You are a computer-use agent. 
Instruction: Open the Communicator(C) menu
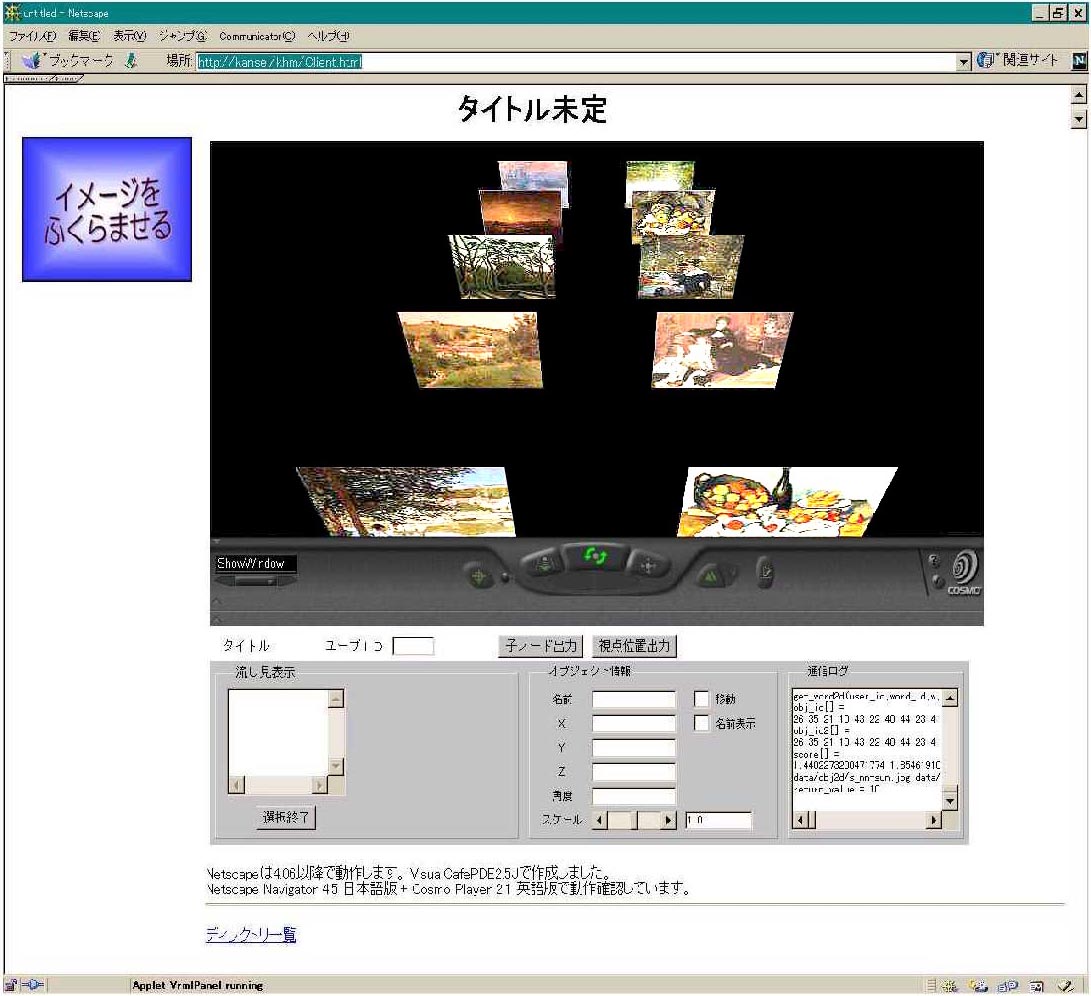[x=257, y=35]
